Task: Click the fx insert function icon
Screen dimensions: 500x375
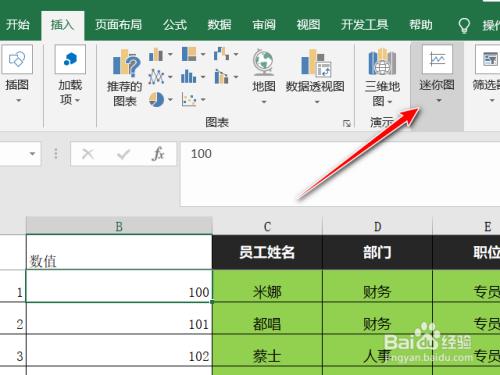Action: pyautogui.click(x=158, y=154)
